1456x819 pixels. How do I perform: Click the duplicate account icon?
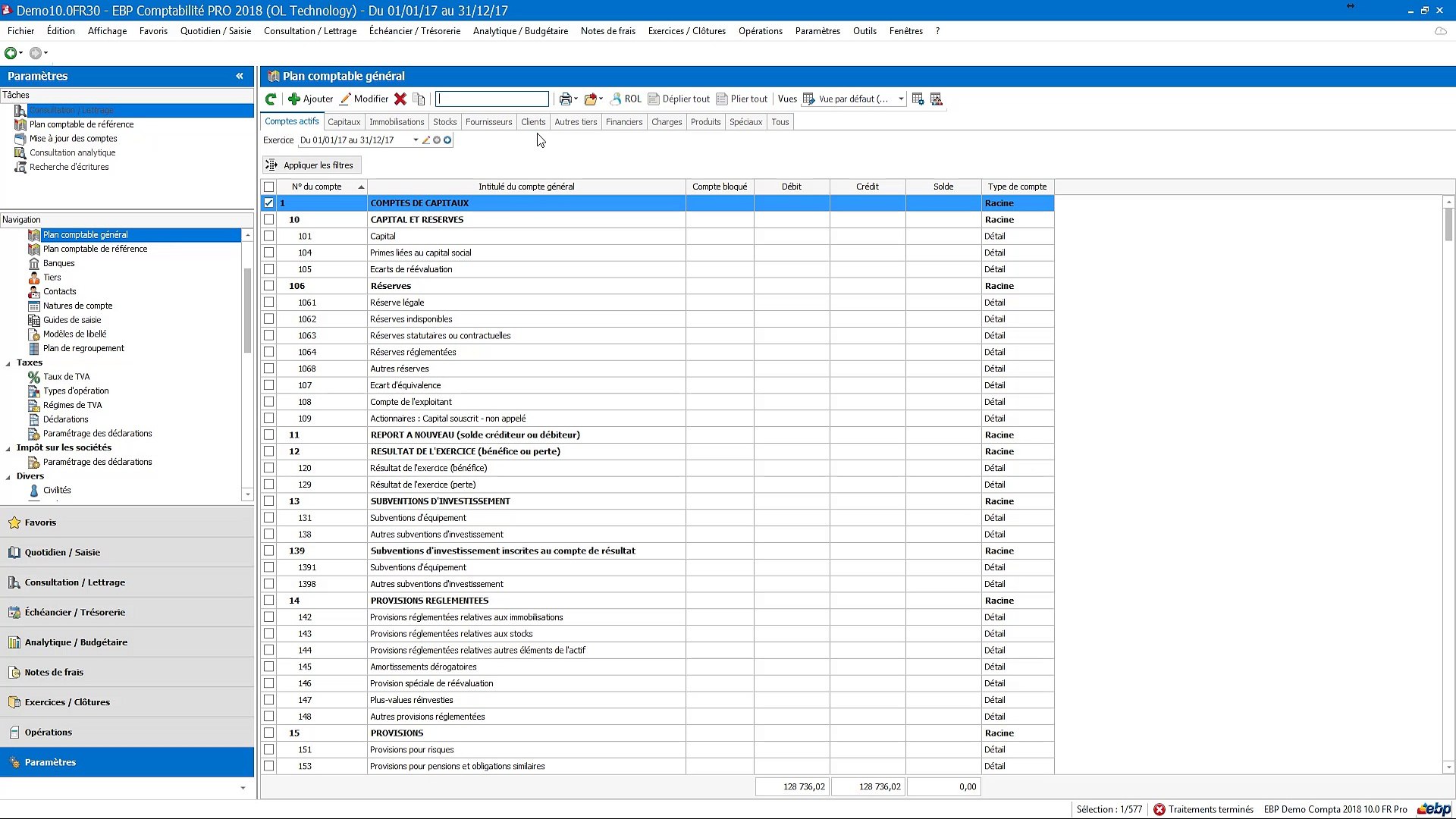419,99
